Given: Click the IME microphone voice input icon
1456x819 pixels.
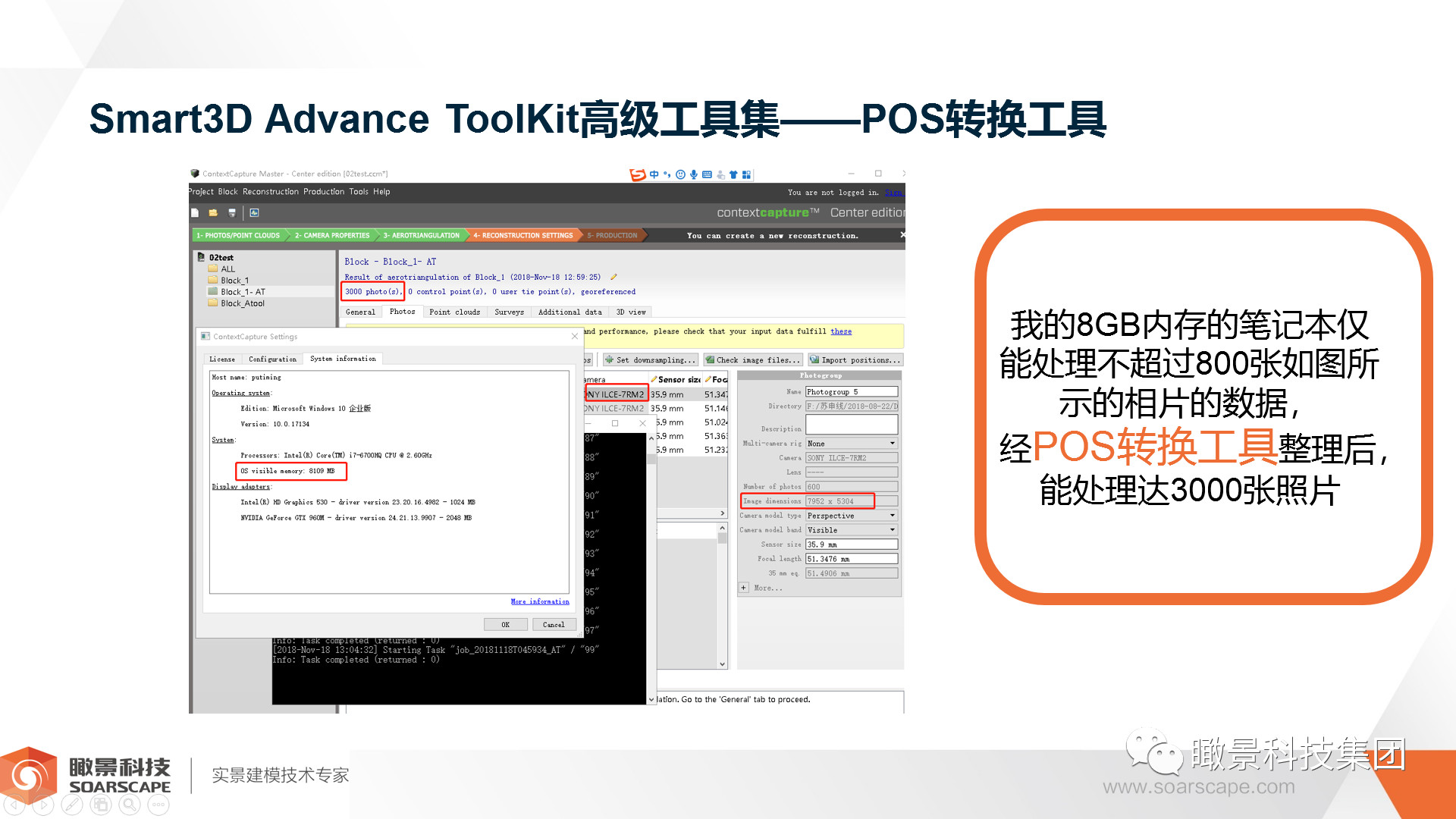Looking at the screenshot, I should (x=693, y=174).
